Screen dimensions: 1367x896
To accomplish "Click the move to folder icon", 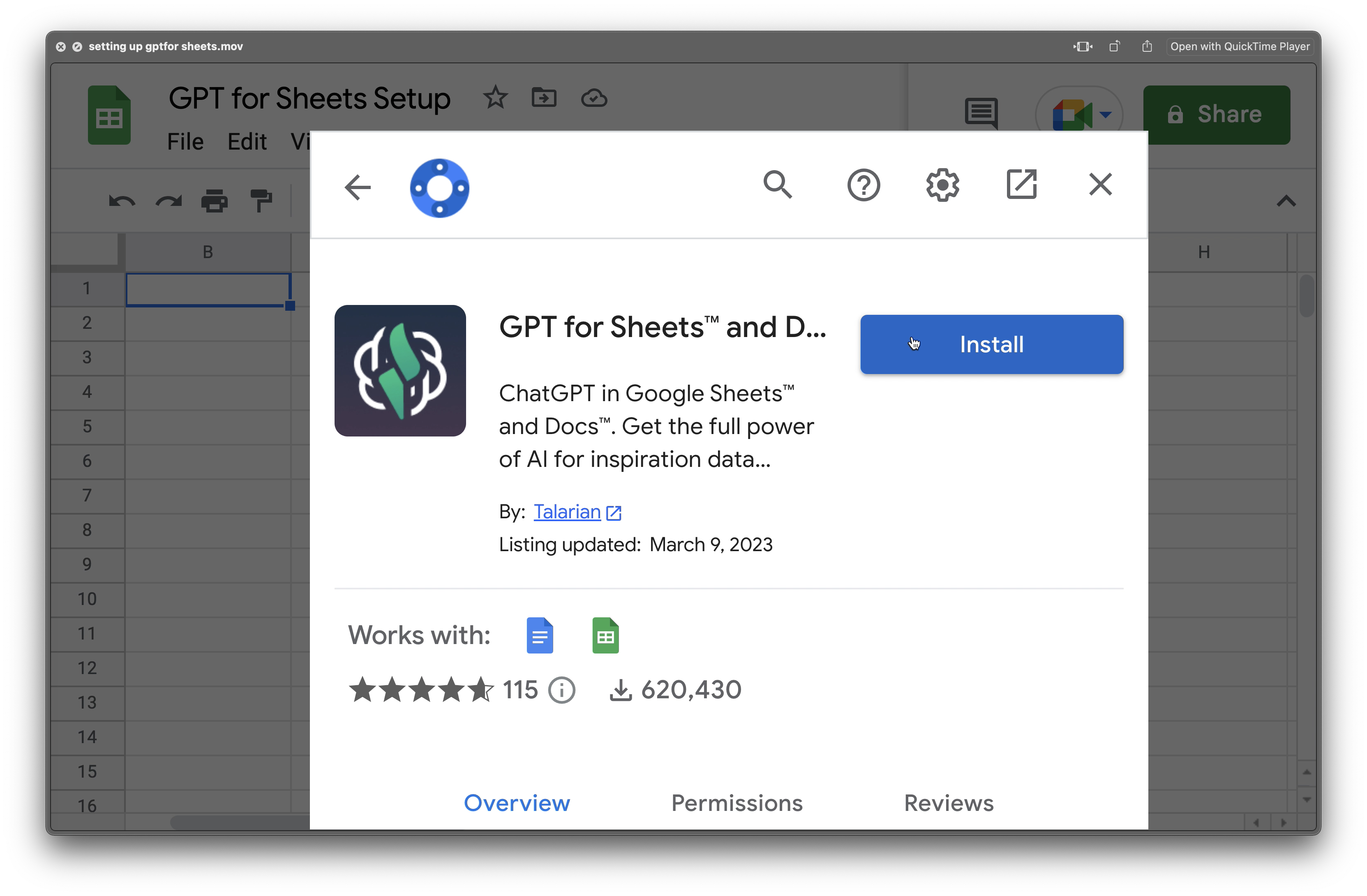I will (543, 98).
